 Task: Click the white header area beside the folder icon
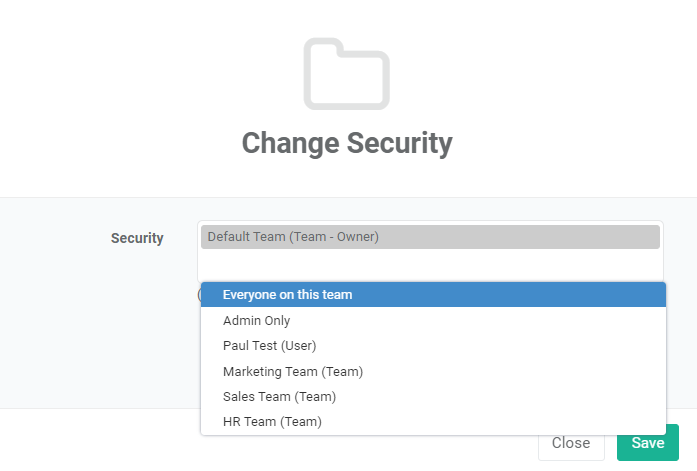click(x=533, y=76)
